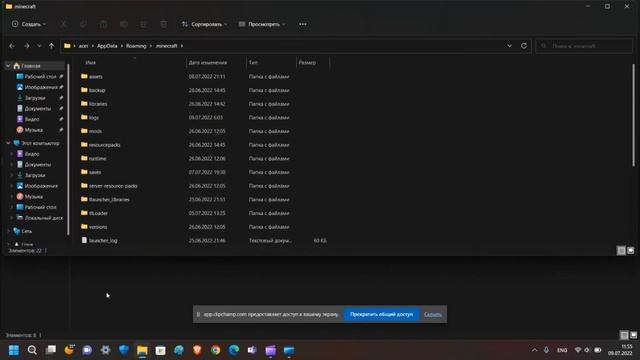Expand Локальный диск in navigation tree
The height and width of the screenshot is (360, 640).
[x=12, y=218]
